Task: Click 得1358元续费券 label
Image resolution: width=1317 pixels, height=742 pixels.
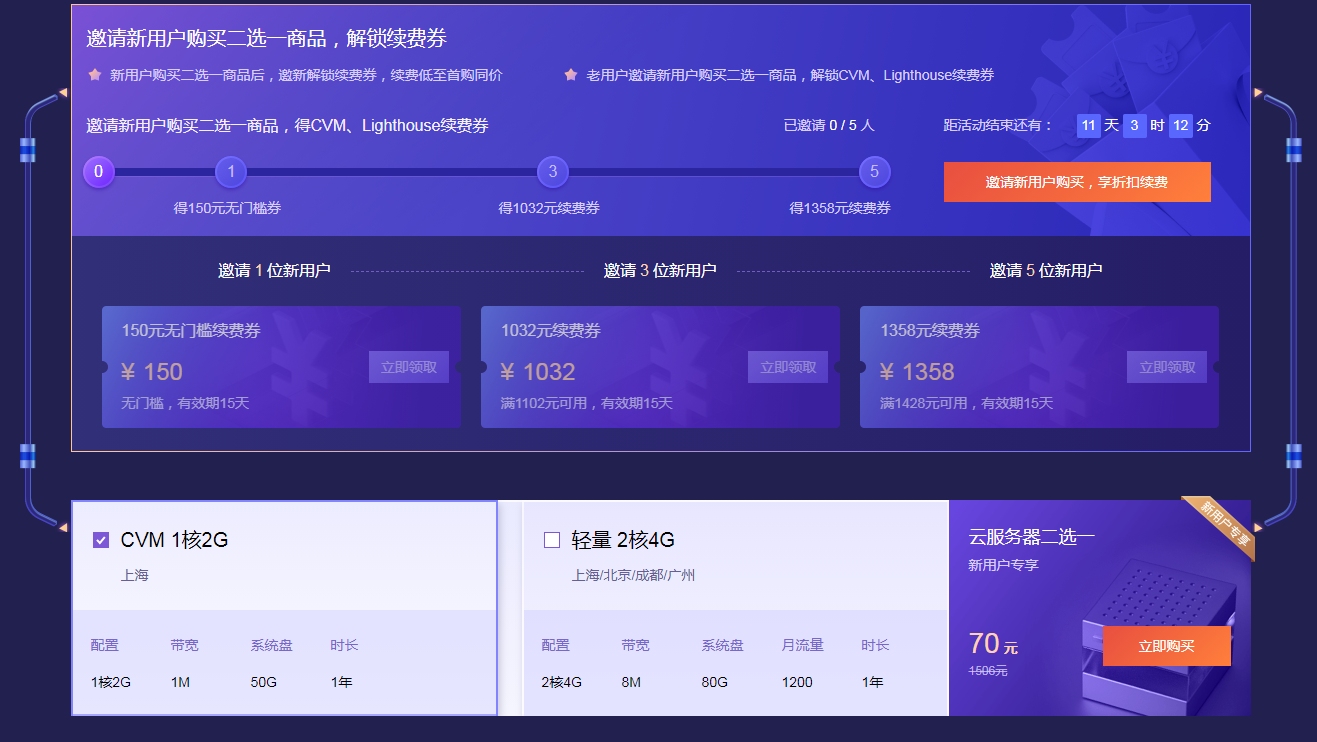Action: pos(840,208)
